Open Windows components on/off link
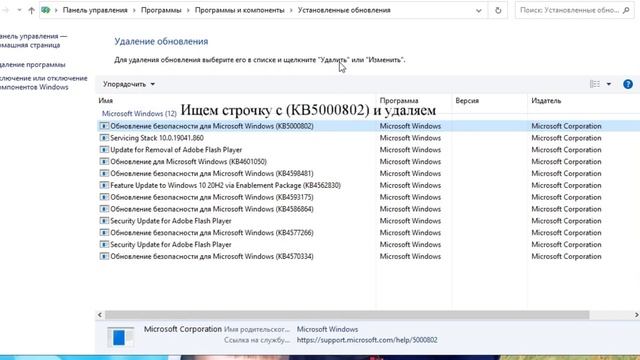This screenshot has height=360, width=640. coord(43,82)
